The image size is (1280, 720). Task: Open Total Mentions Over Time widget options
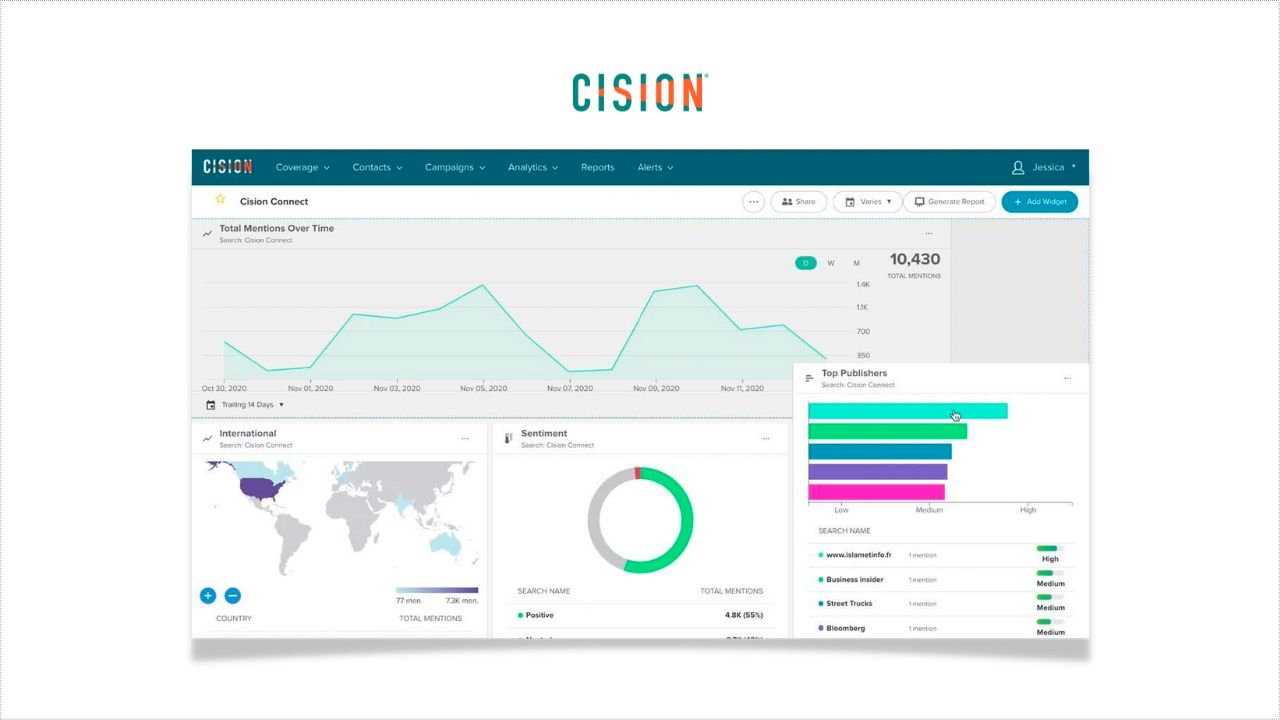tap(928, 233)
